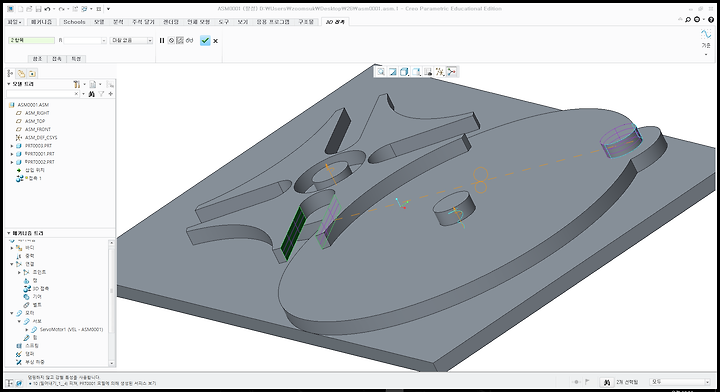
Task: Click the saved orientations icon in graphics toolbar
Action: click(416, 72)
